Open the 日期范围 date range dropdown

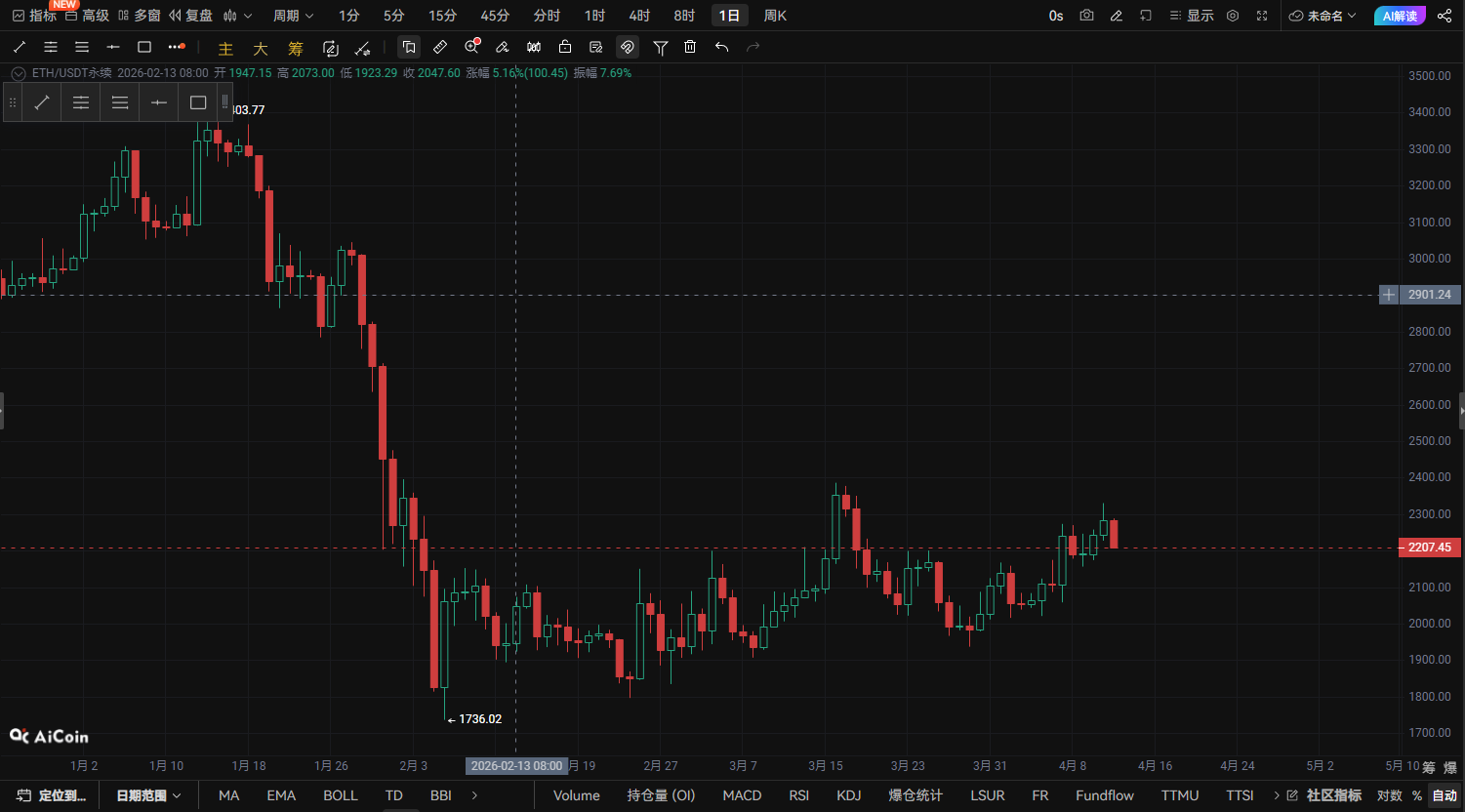[x=148, y=795]
